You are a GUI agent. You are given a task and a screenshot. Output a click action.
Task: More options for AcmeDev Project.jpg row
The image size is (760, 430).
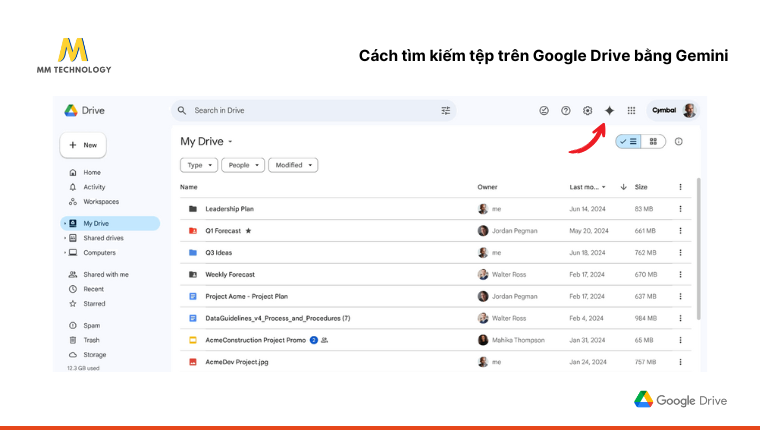coord(681,362)
